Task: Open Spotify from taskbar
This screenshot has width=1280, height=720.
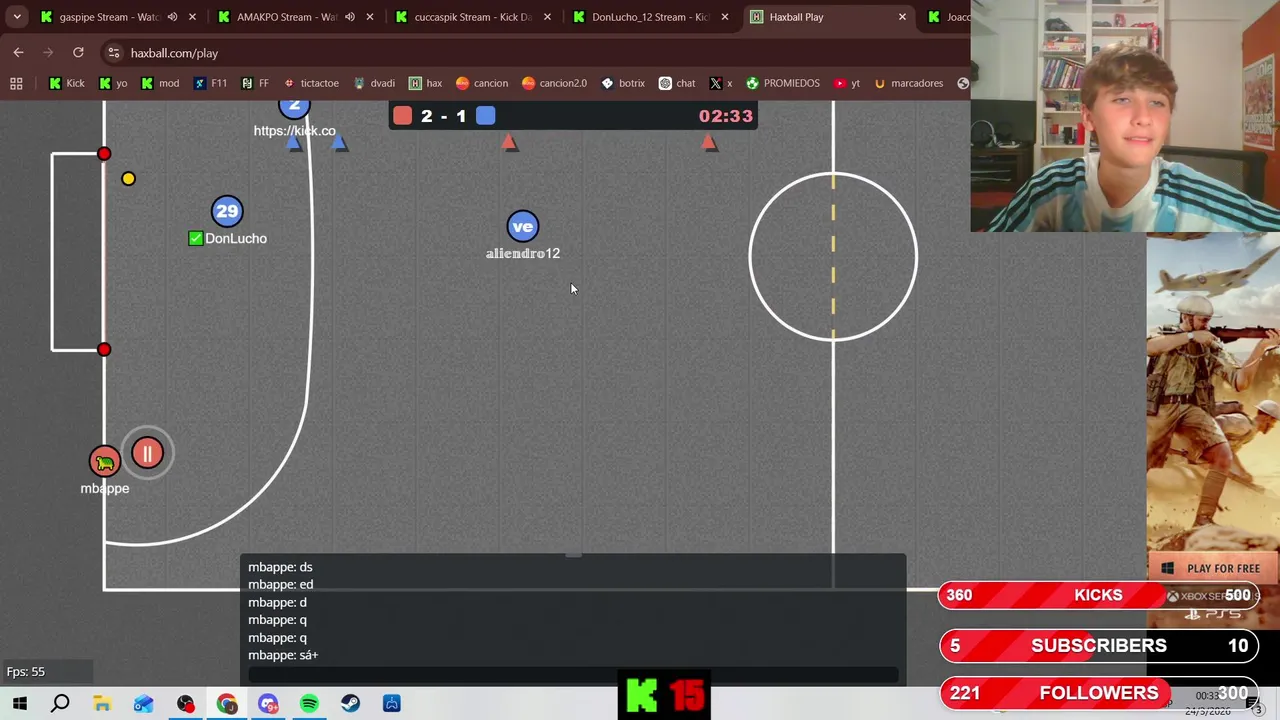Action: (x=309, y=703)
